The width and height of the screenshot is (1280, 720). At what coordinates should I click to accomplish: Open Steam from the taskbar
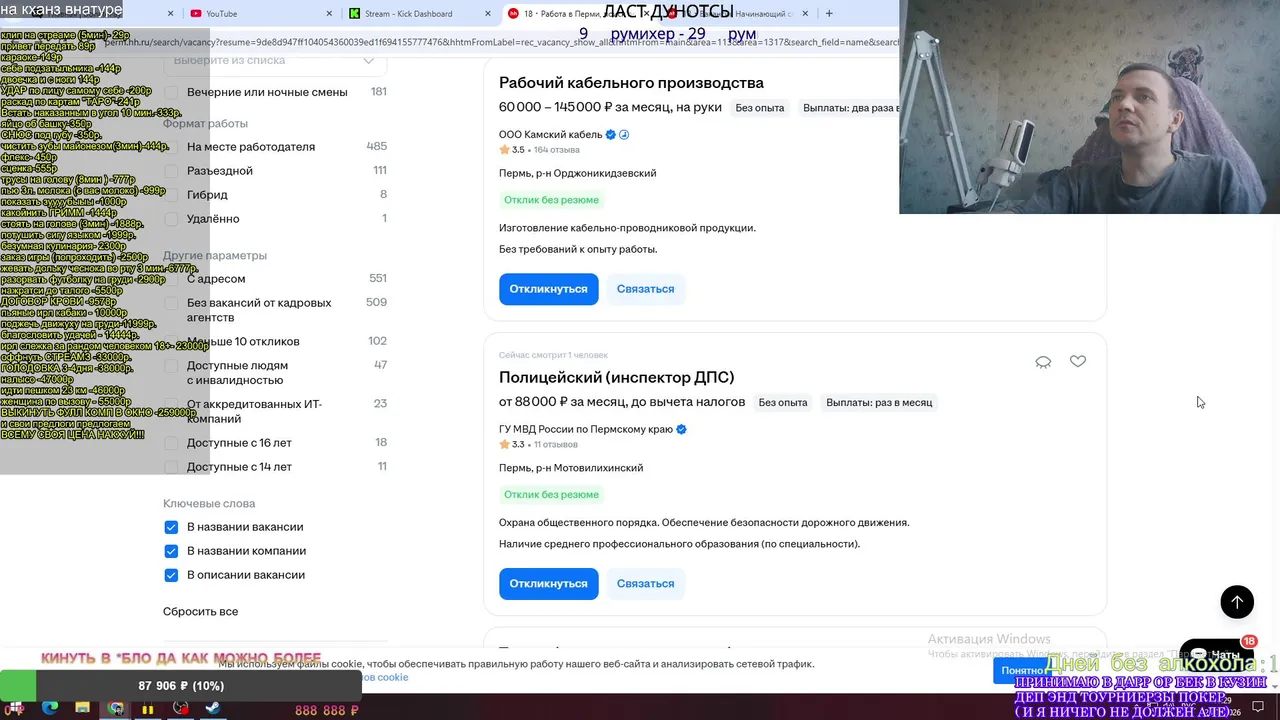213,708
